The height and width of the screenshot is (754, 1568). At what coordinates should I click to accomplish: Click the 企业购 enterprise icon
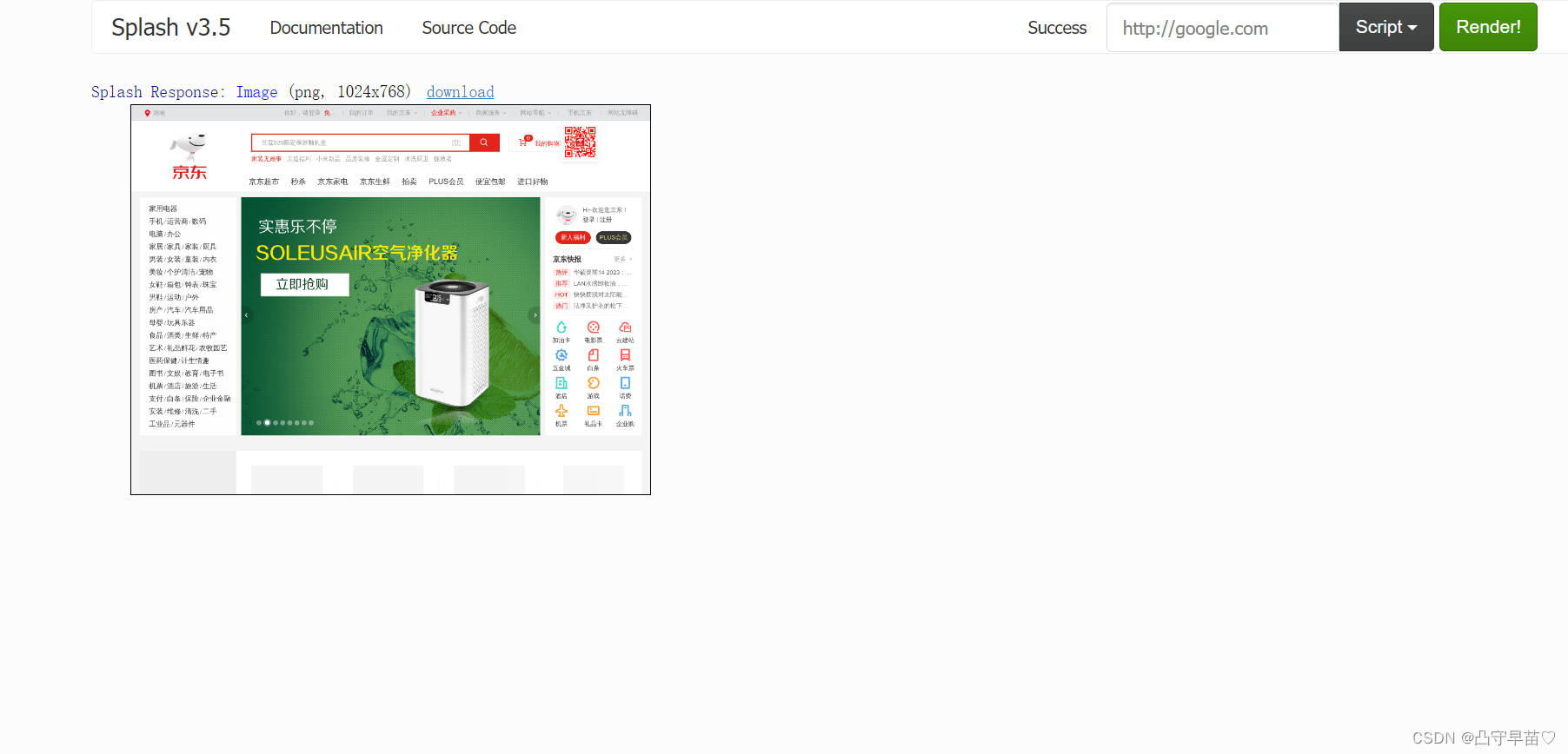click(625, 411)
